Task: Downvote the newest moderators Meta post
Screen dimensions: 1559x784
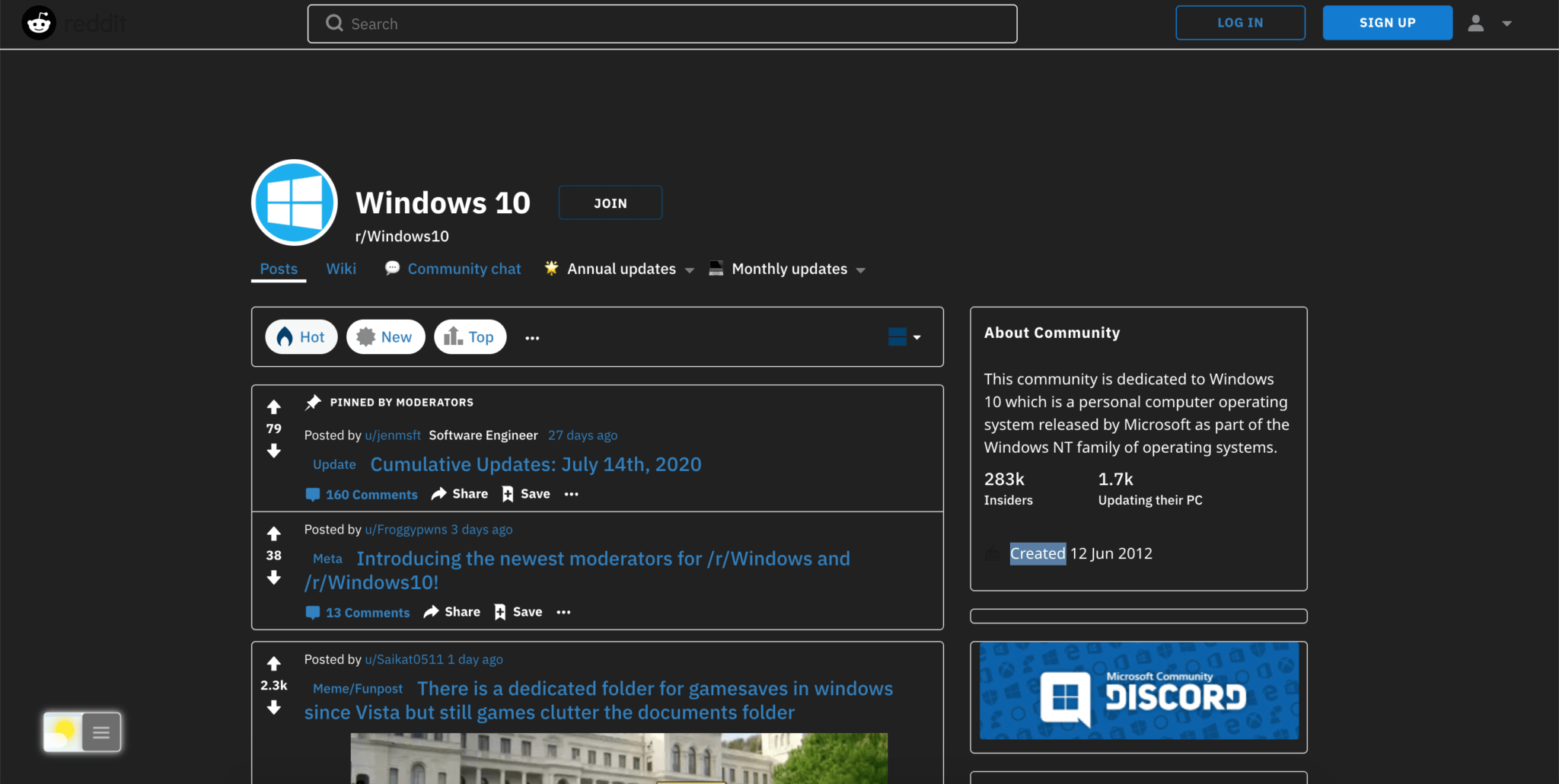Action: 274,578
